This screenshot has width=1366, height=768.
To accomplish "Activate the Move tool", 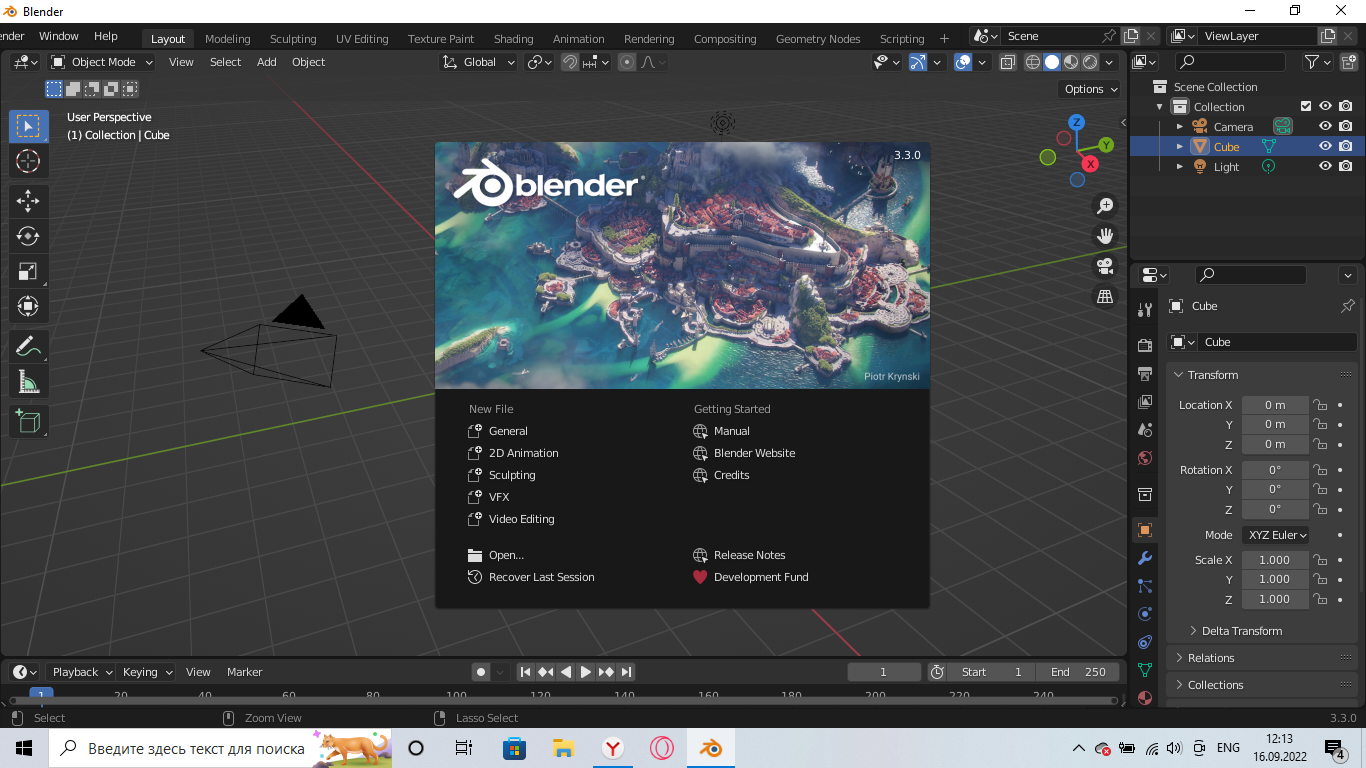I will pos(28,201).
